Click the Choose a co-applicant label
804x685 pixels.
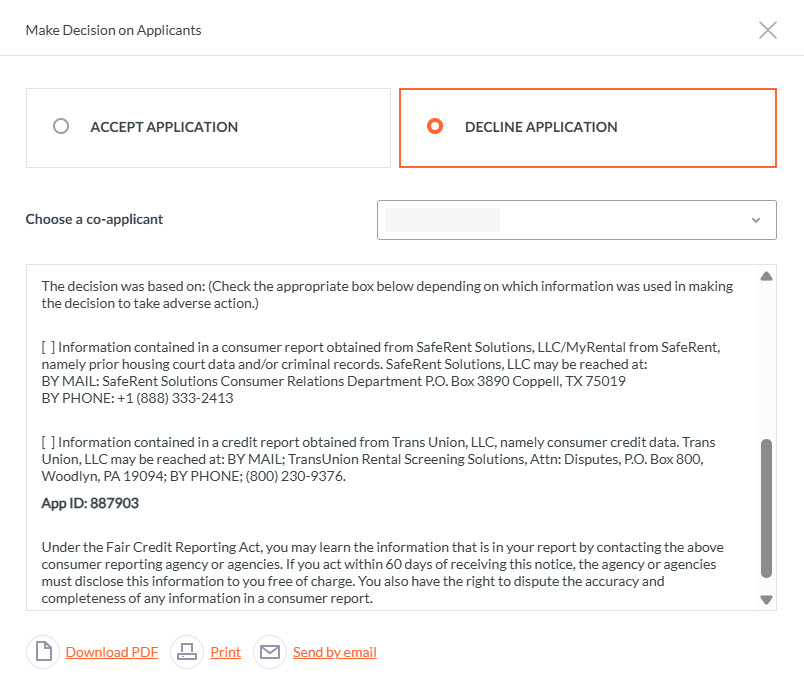(94, 219)
